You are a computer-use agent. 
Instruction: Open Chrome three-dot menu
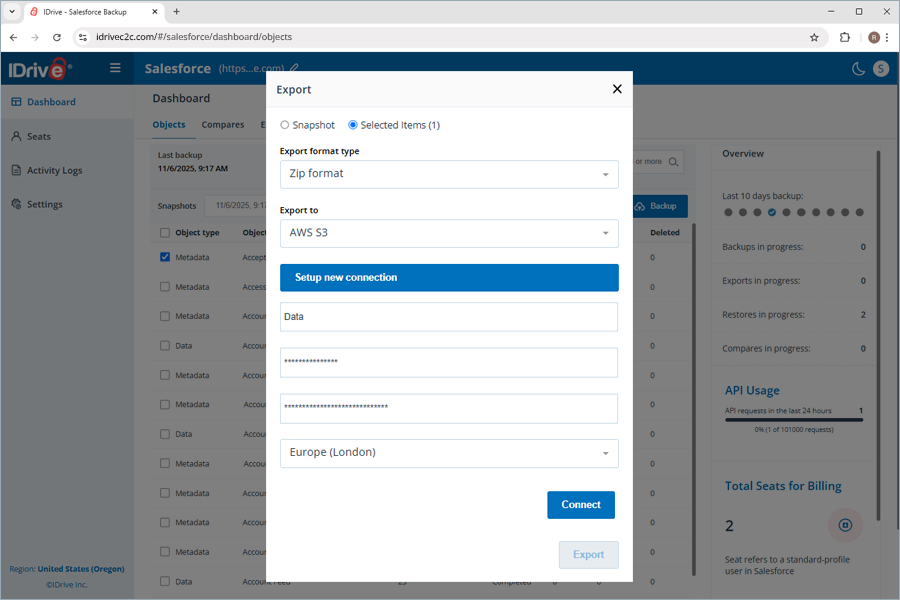coord(887,37)
